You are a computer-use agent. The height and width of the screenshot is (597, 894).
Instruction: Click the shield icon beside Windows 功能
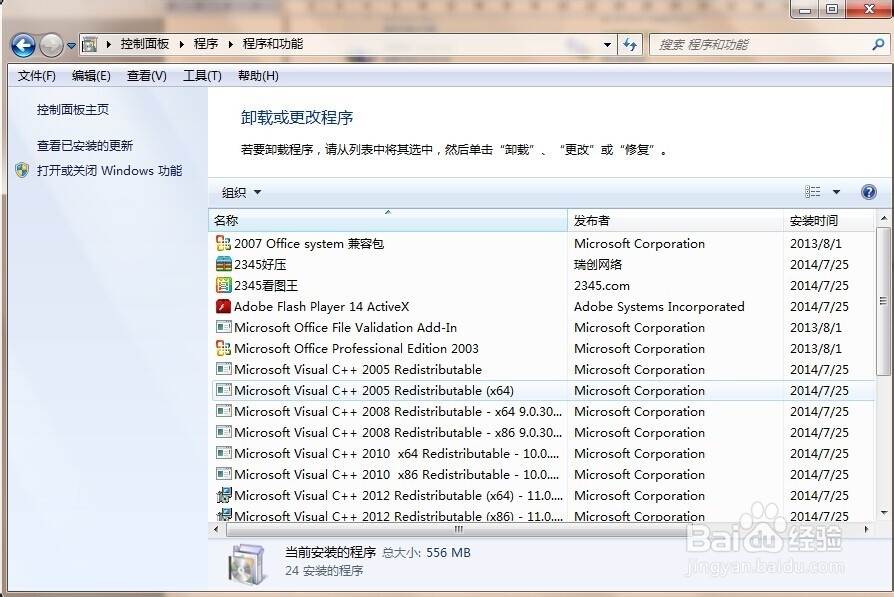pyautogui.click(x=22, y=170)
